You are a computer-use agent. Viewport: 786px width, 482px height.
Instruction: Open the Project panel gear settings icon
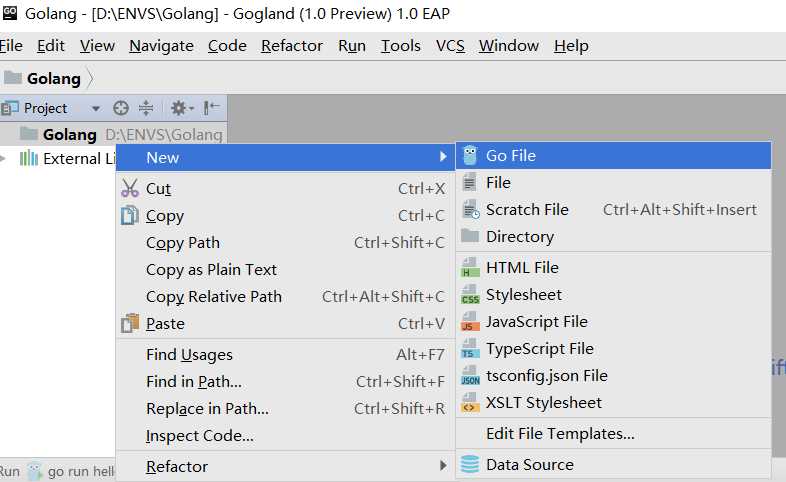pyautogui.click(x=181, y=108)
